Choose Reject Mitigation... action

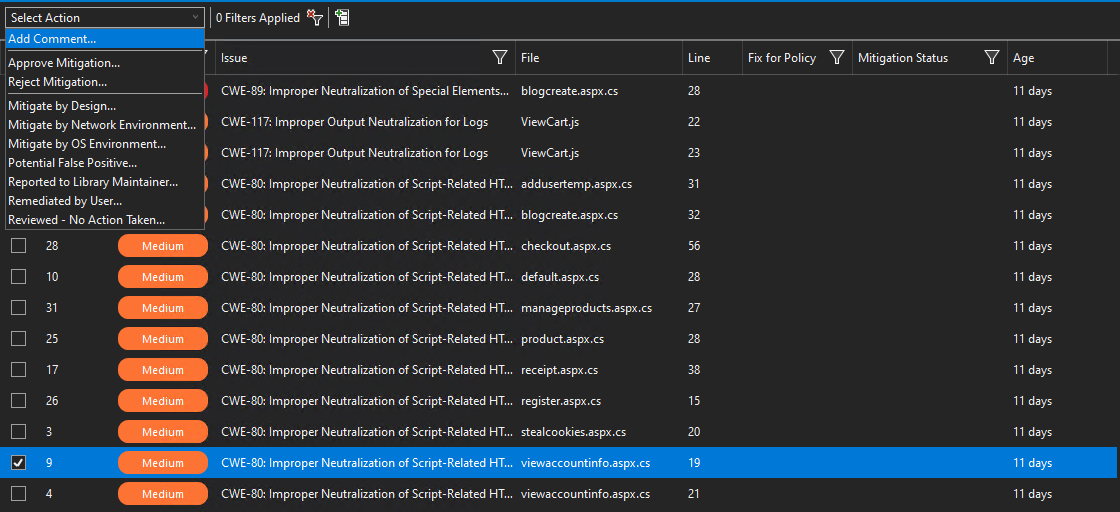point(105,82)
